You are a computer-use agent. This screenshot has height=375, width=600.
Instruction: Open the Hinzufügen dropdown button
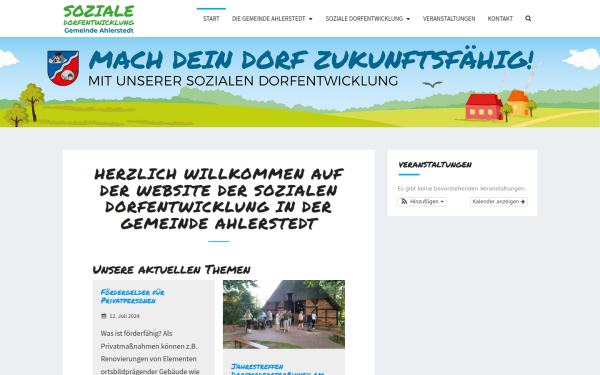coord(422,202)
